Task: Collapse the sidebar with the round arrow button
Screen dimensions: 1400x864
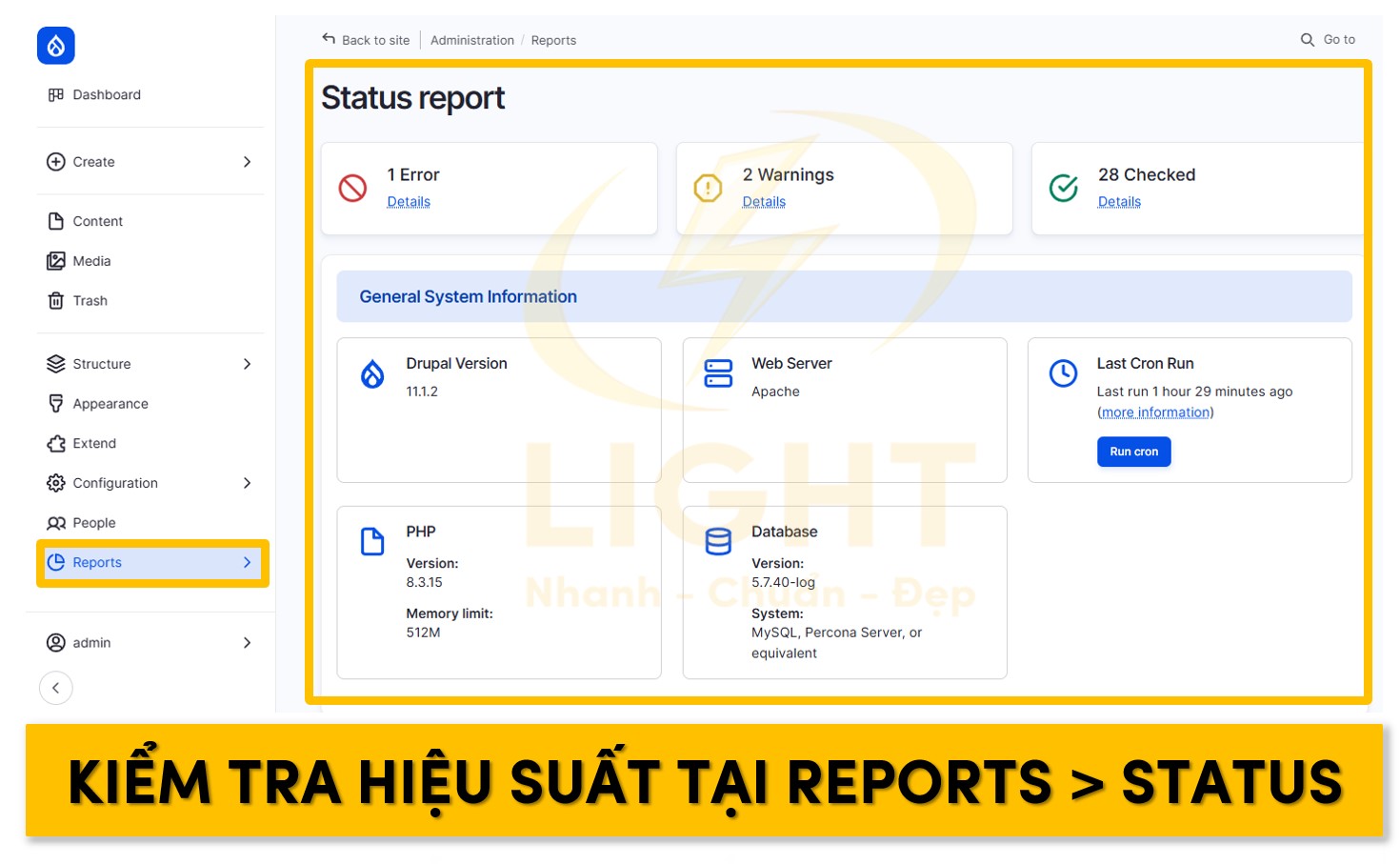Action: point(56,688)
